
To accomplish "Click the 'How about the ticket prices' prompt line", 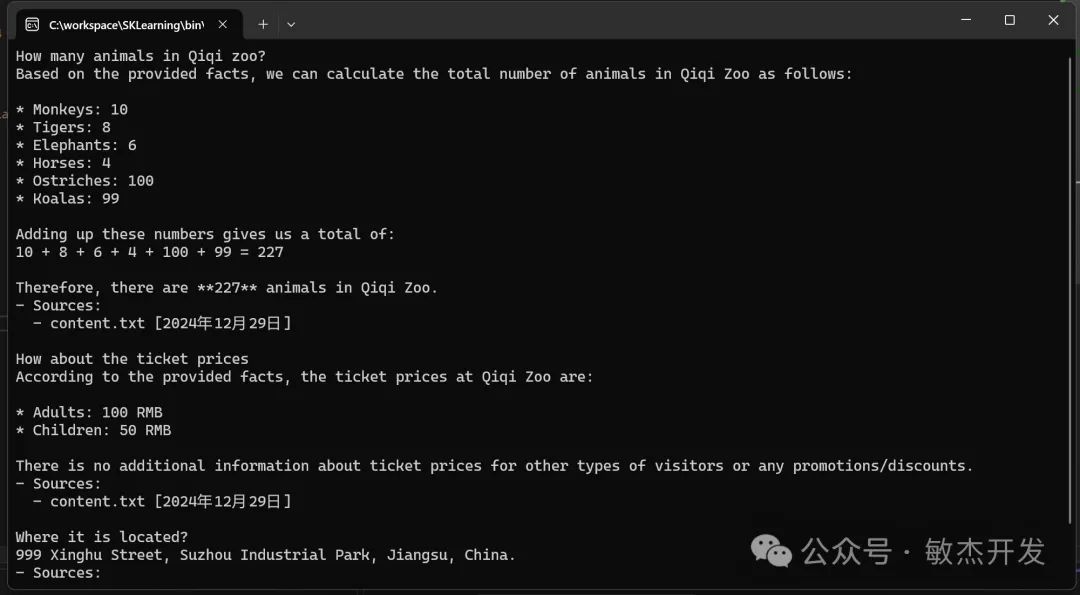I will tap(132, 359).
